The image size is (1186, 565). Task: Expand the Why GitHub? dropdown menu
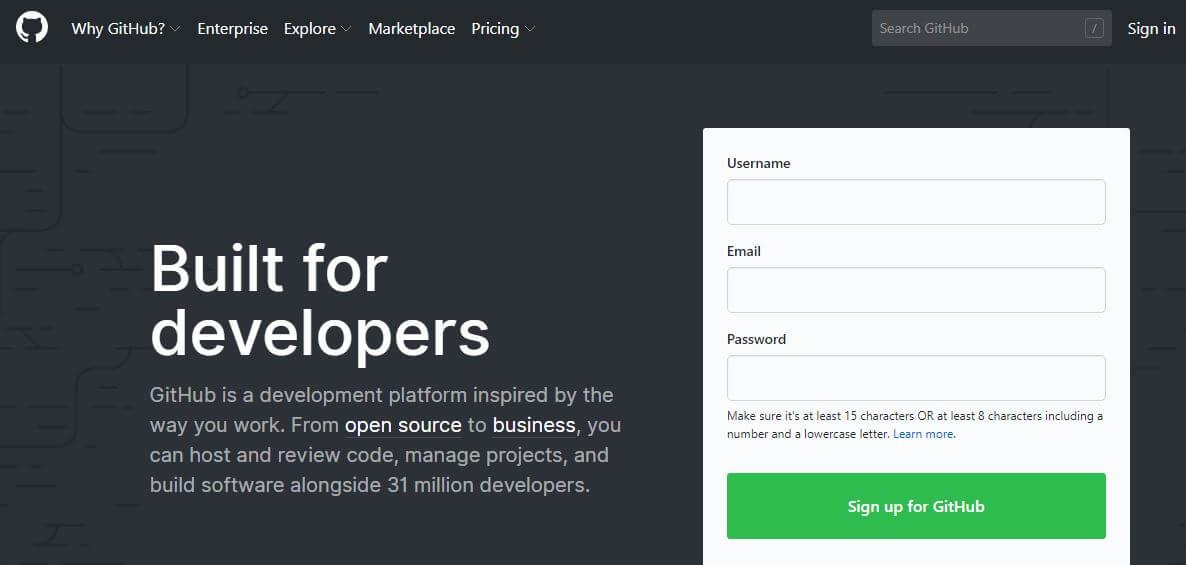click(126, 29)
